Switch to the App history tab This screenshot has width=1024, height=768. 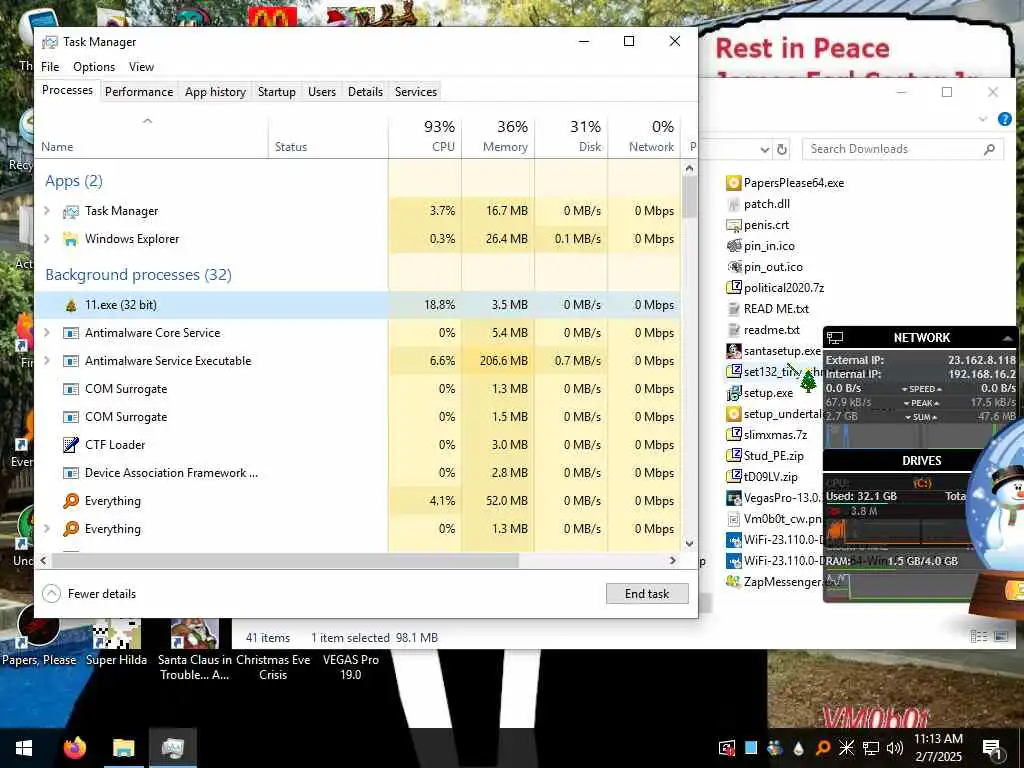point(216,92)
